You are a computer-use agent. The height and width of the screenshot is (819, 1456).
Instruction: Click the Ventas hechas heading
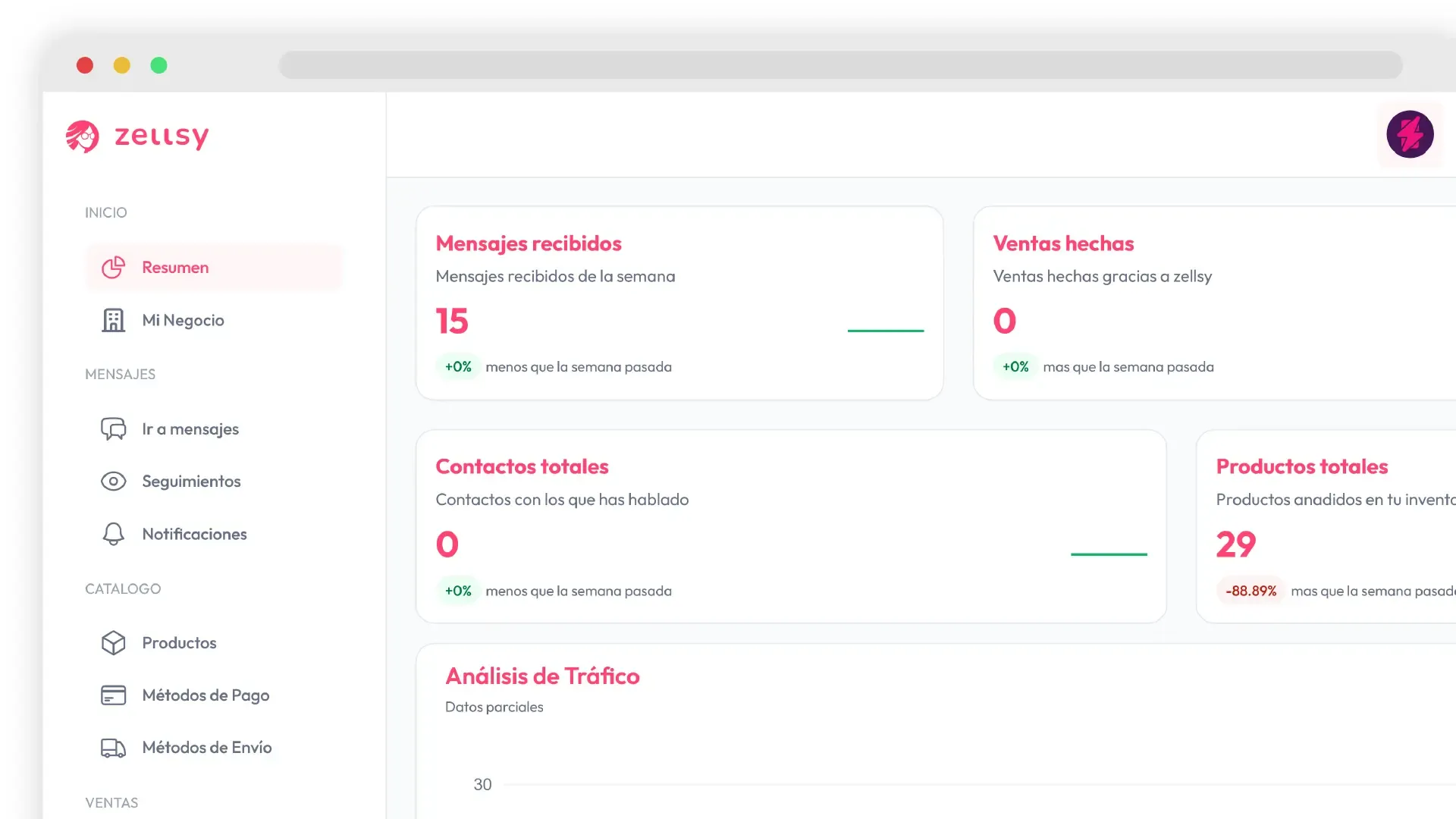coord(1063,243)
